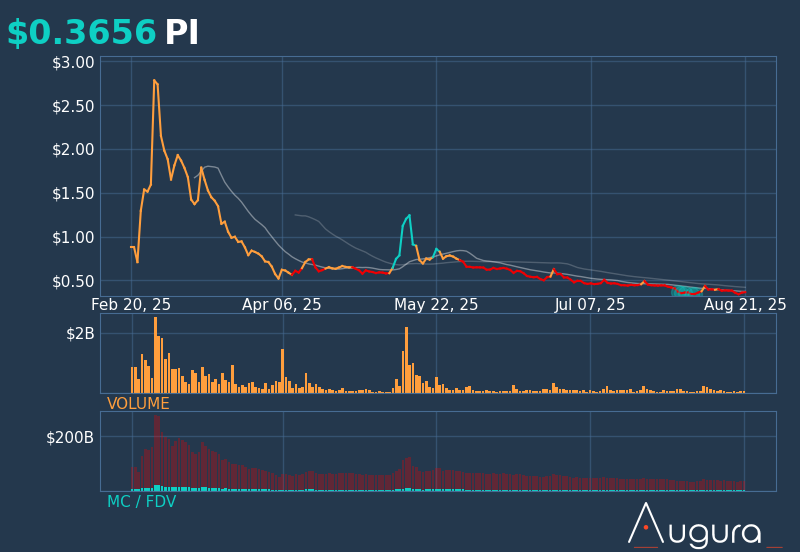This screenshot has width=800, height=552.
Task: Click the $2.00 price axis label
Action: click(x=73, y=150)
